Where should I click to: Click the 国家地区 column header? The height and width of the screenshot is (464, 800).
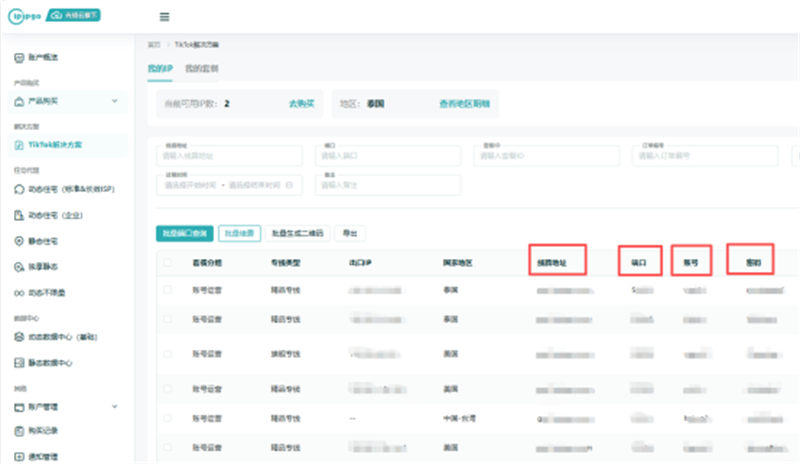tap(457, 263)
